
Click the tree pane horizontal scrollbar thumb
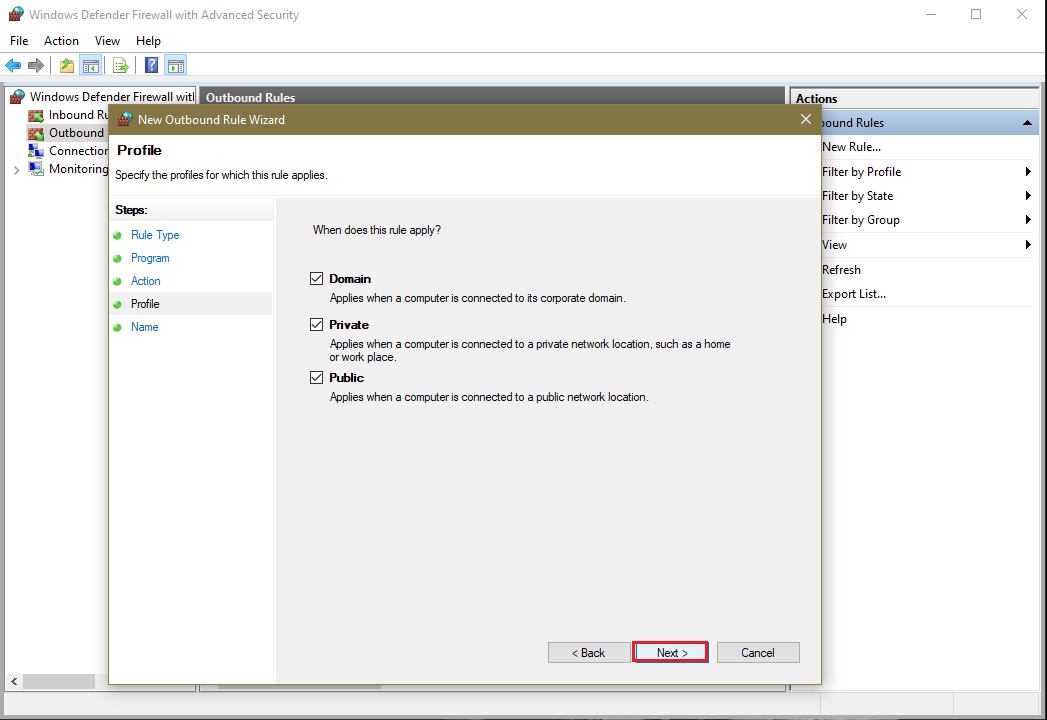click(59, 681)
